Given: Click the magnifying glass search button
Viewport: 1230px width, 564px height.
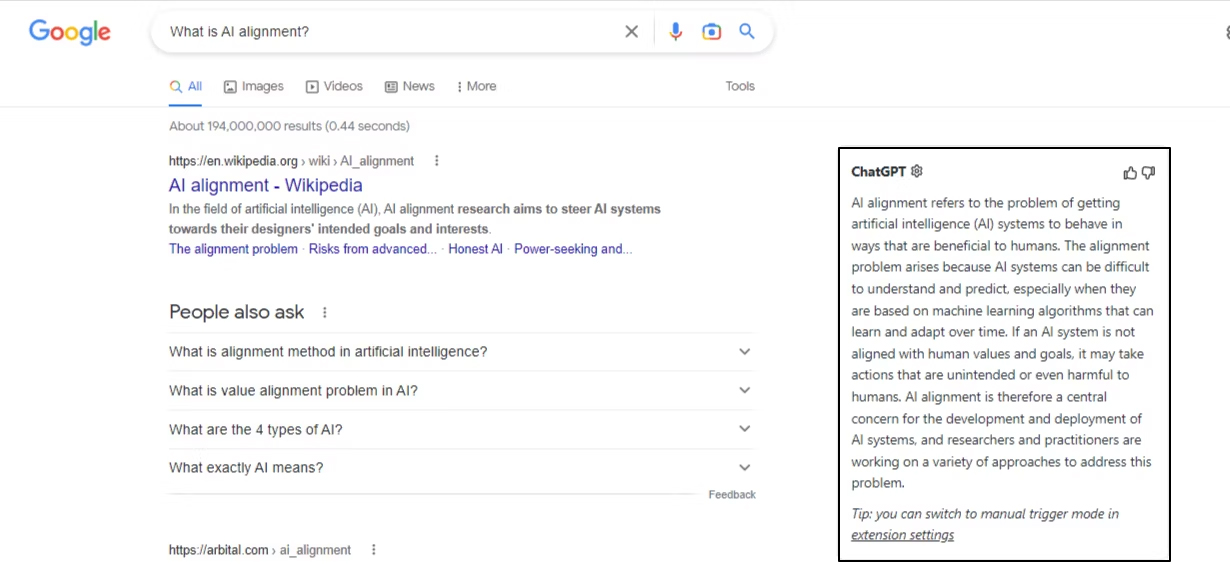Looking at the screenshot, I should click(747, 32).
